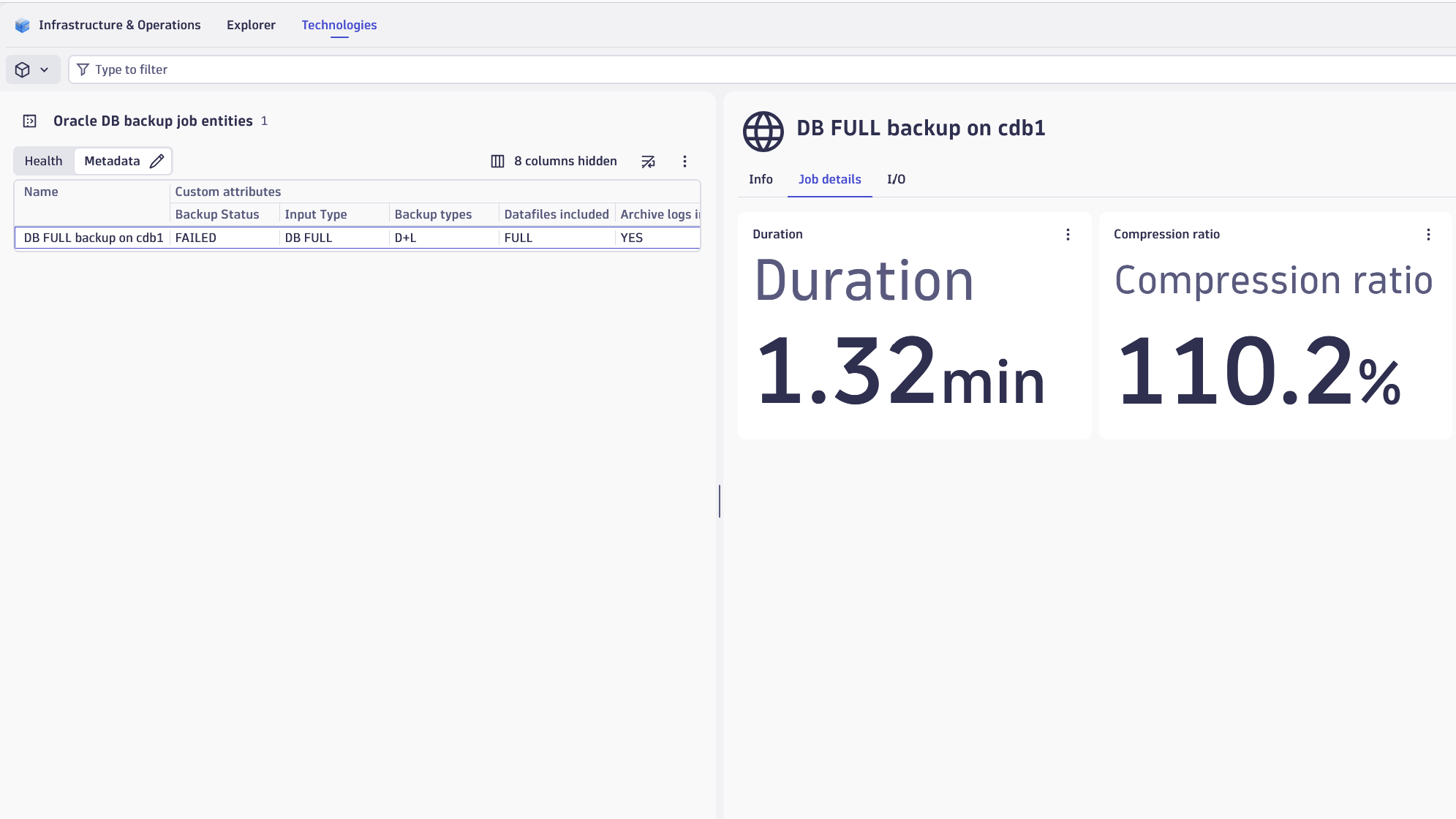Click the Infrastructure & Operations cube logo

pos(23,26)
